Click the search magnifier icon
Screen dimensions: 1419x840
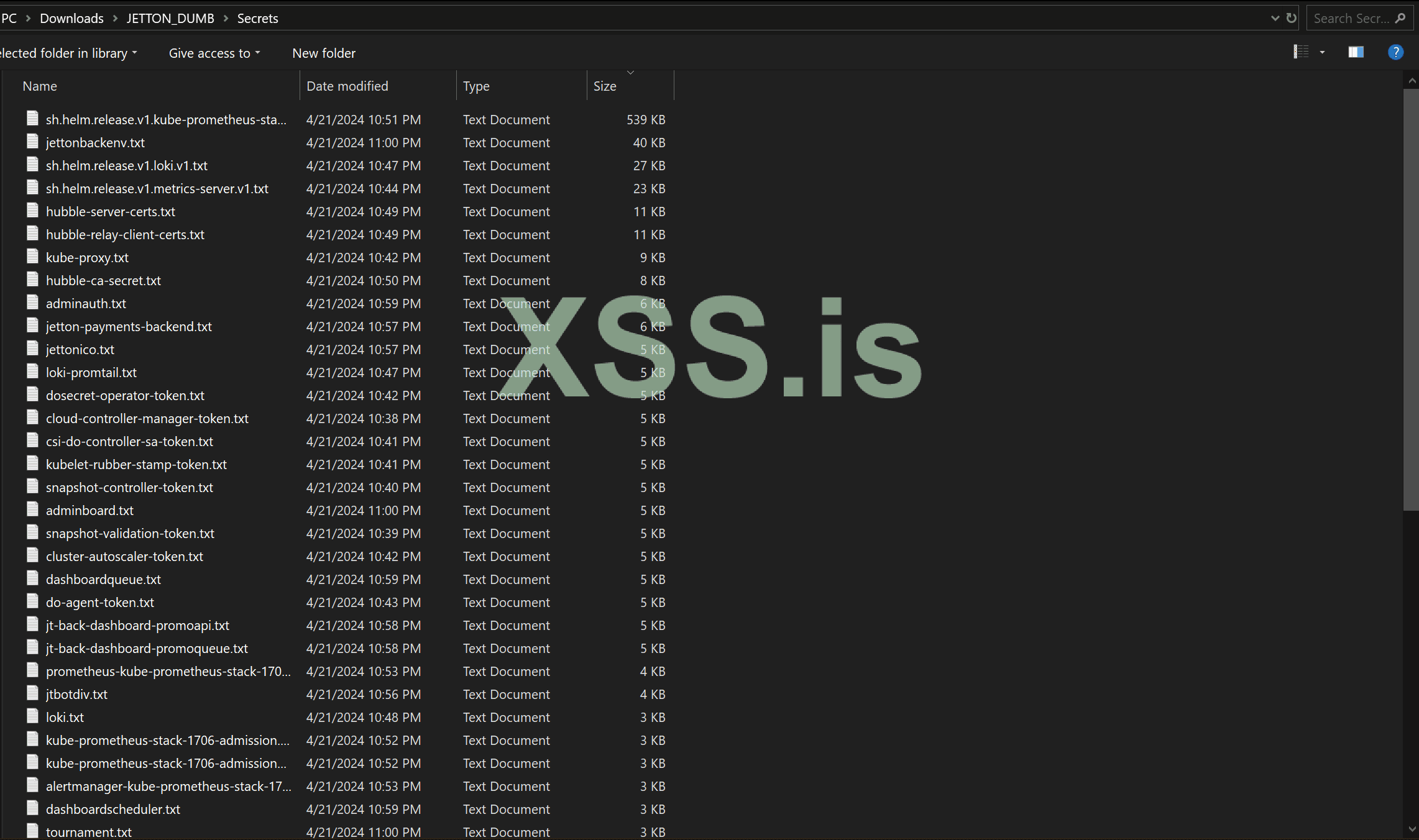1400,18
